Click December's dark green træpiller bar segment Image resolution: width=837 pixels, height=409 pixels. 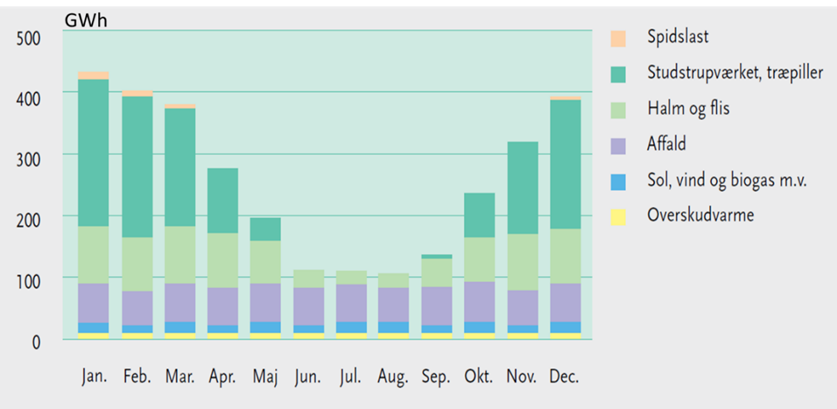[x=565, y=164]
